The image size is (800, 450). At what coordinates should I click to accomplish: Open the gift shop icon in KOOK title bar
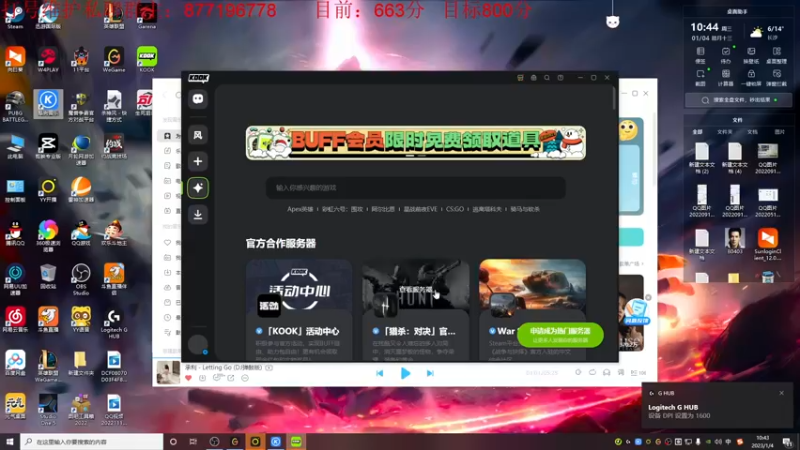point(520,78)
